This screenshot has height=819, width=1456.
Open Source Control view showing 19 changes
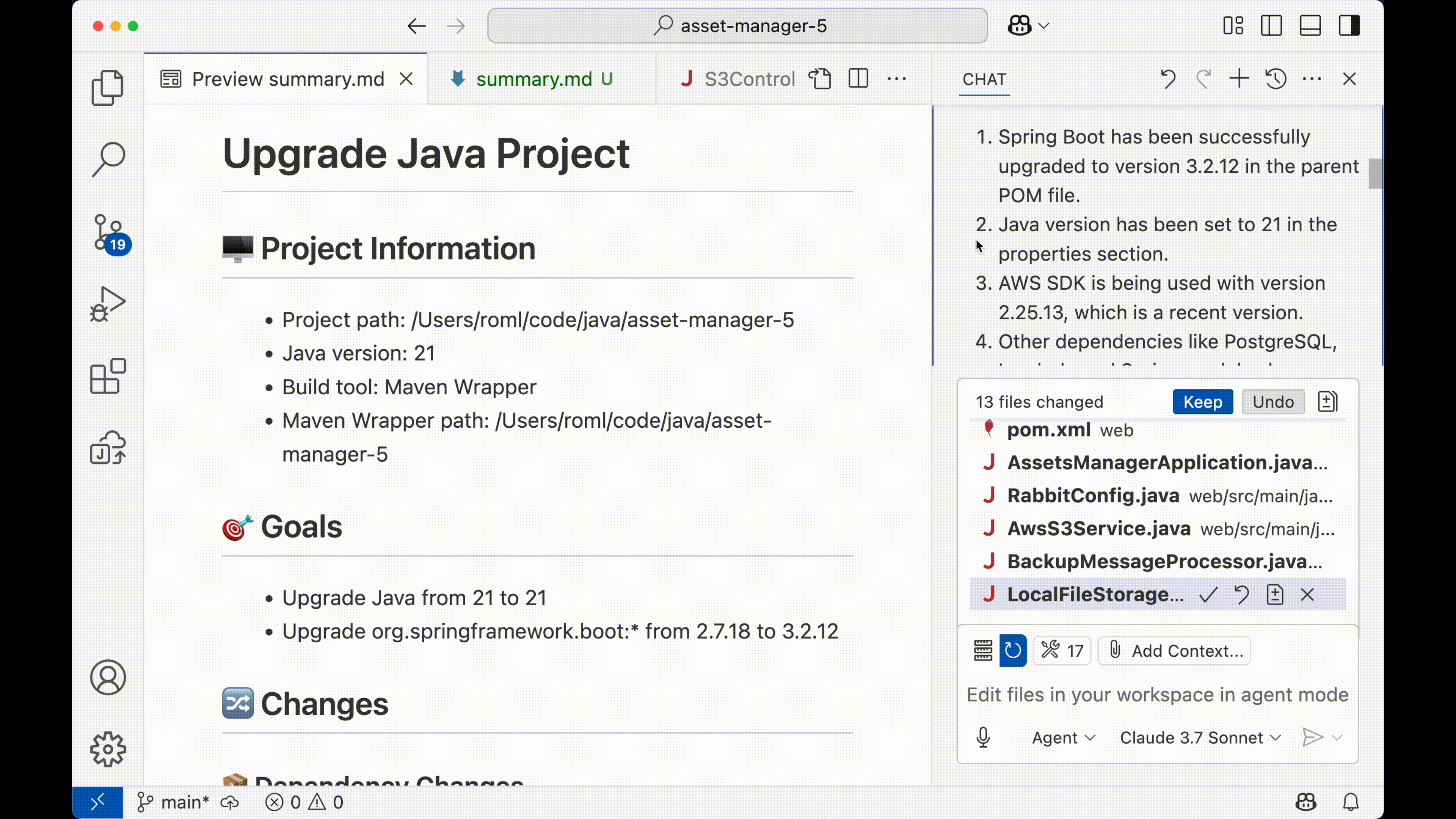click(107, 234)
